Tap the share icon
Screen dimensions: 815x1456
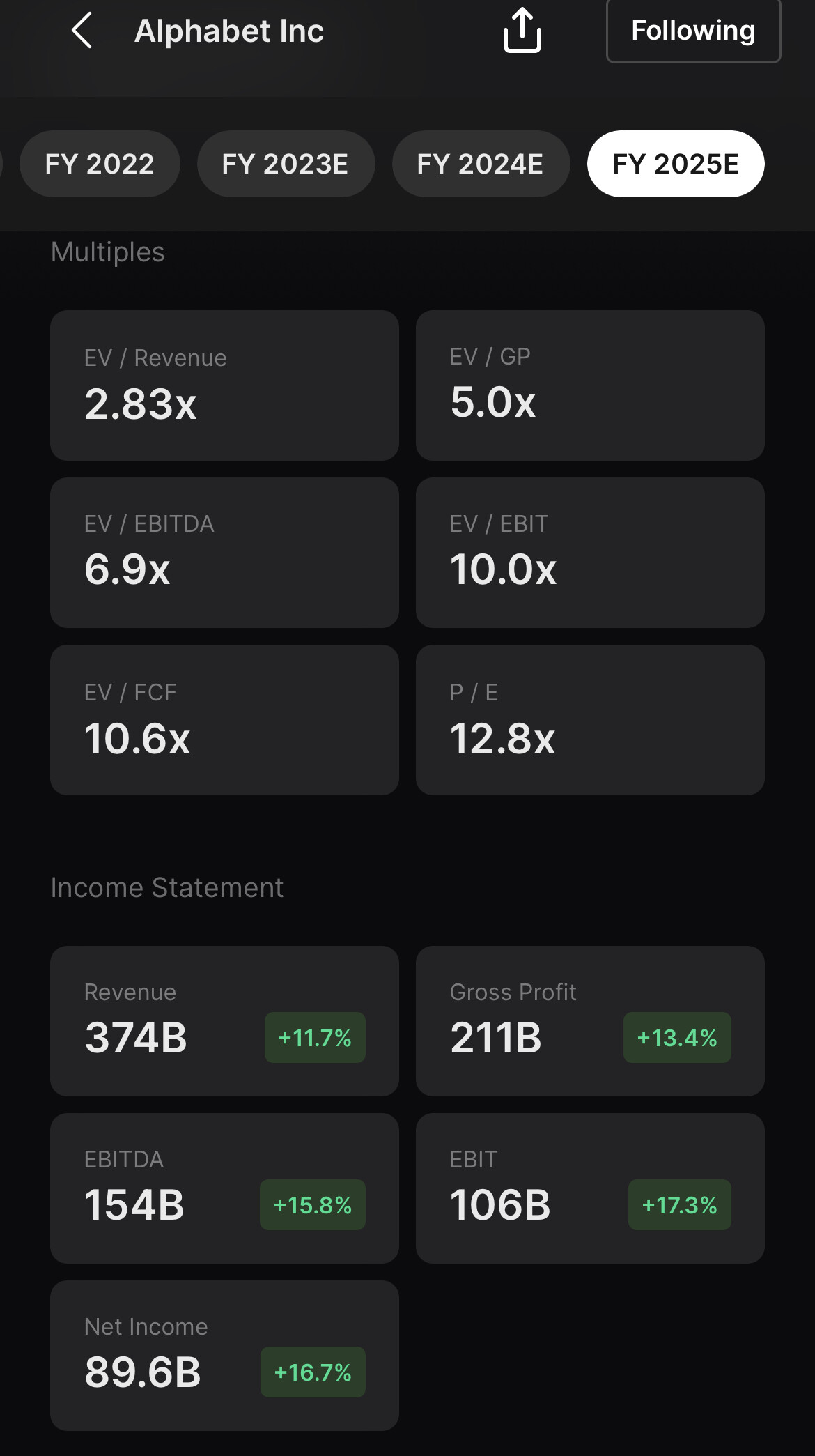click(x=522, y=31)
